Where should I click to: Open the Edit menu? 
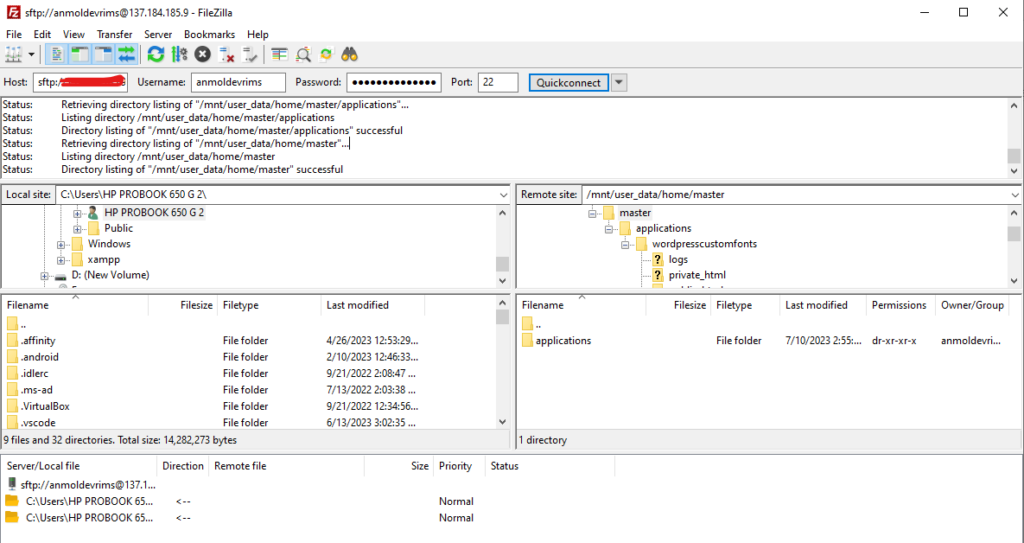42,34
